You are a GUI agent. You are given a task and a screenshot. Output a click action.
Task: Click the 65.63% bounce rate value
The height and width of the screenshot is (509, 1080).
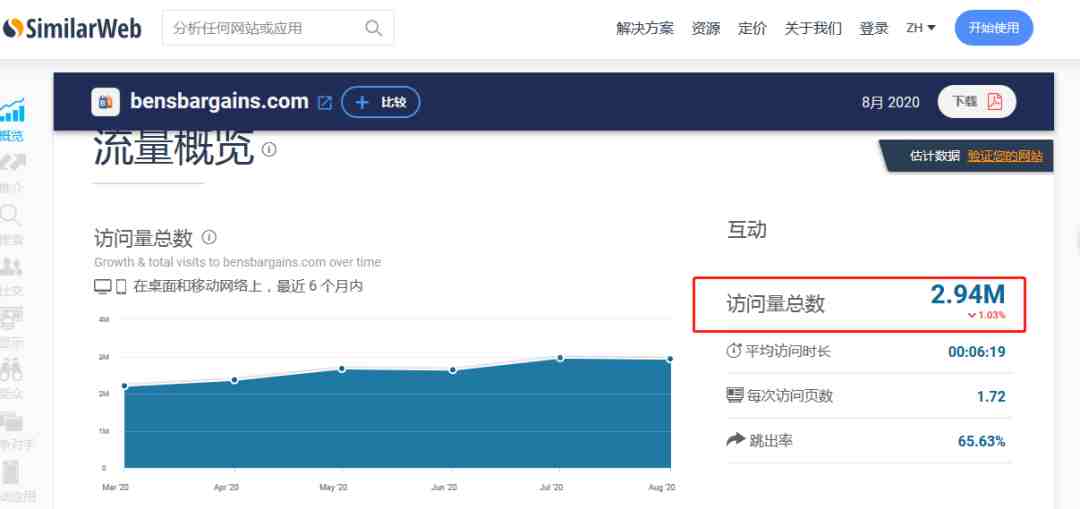click(982, 441)
